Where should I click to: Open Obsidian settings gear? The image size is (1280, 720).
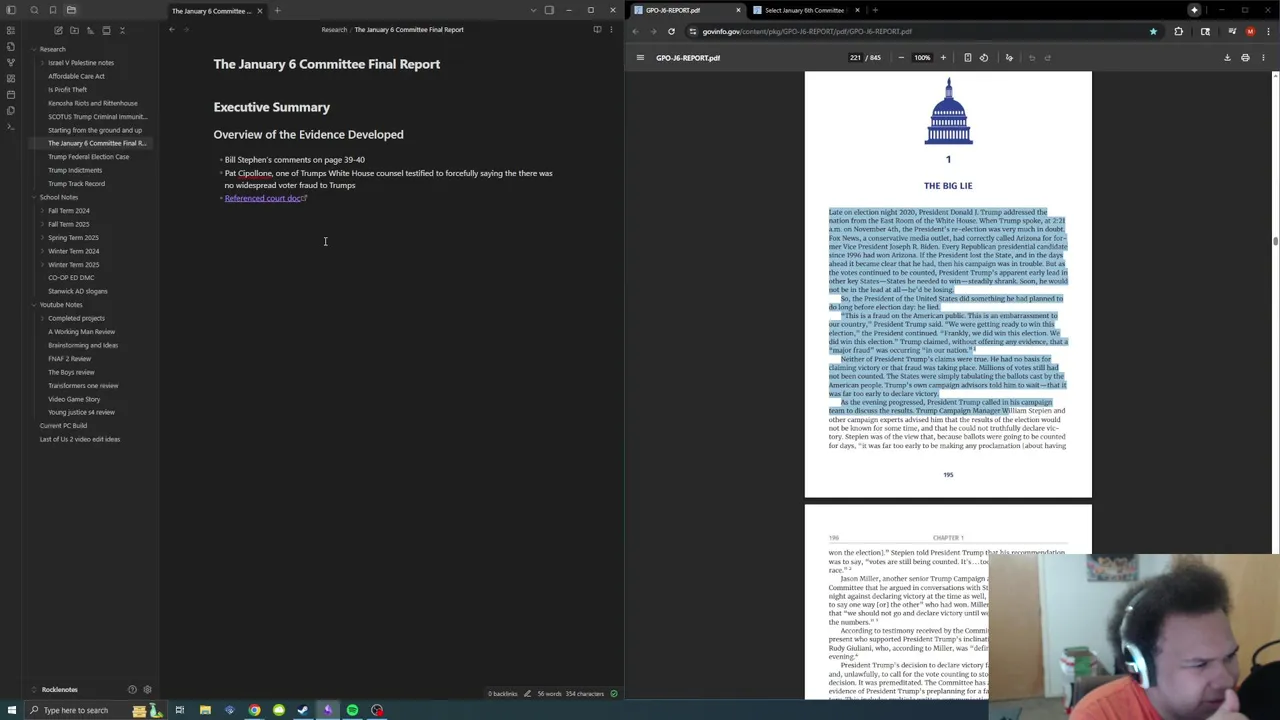point(147,689)
